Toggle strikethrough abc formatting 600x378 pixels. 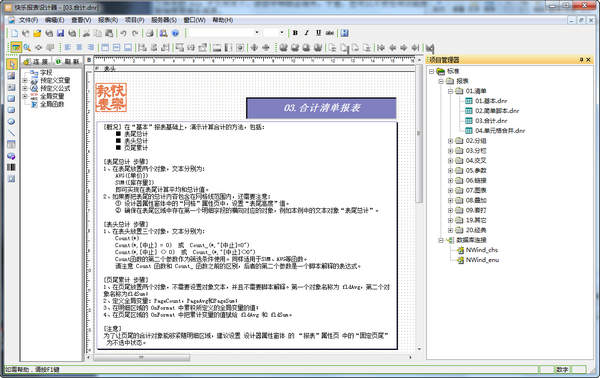tap(329, 33)
